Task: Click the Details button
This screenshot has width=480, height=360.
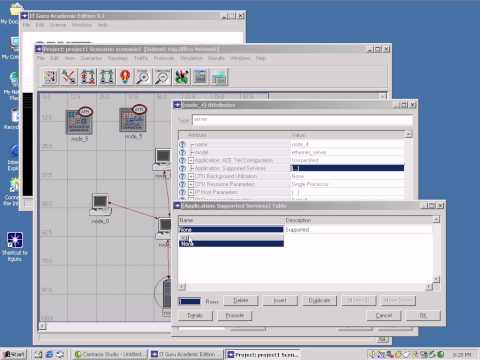Action: click(x=195, y=315)
